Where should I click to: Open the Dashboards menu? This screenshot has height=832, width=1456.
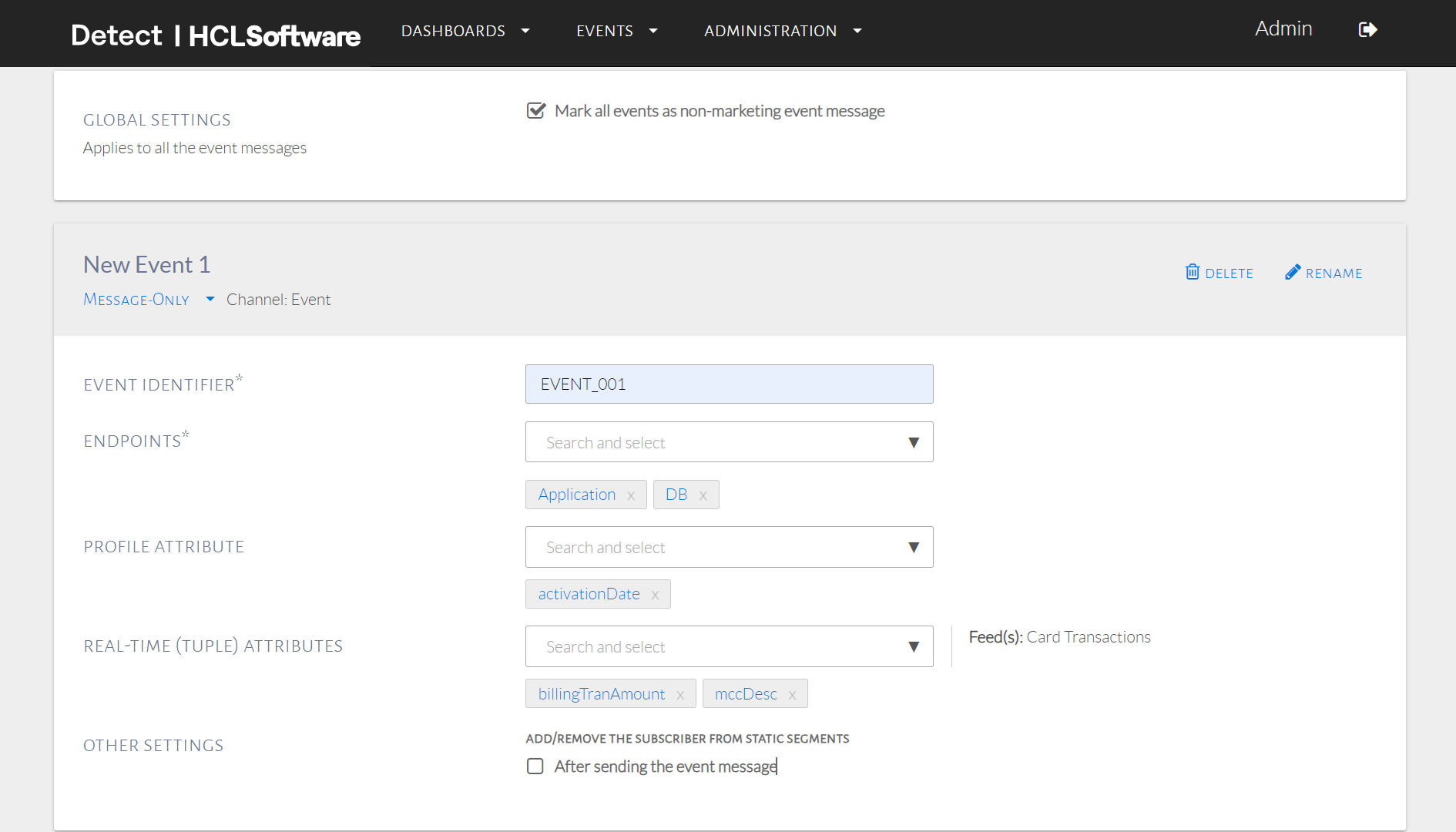coord(465,31)
